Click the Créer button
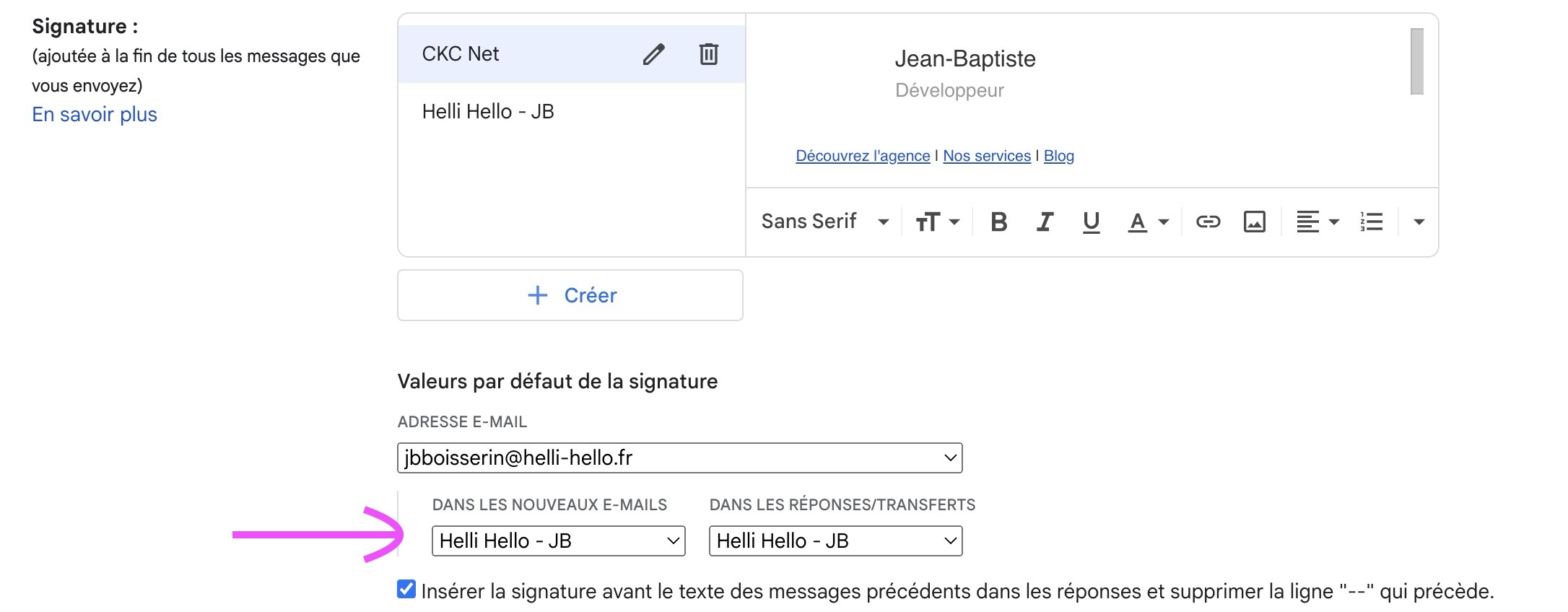Screen dimensions: 1568x612 570,295
